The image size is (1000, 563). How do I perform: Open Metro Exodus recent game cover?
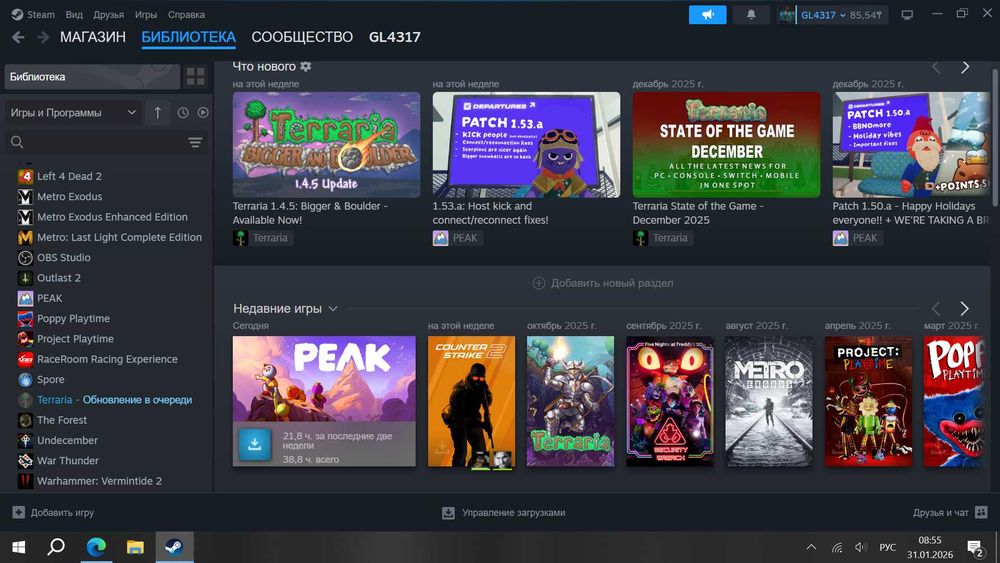point(769,401)
